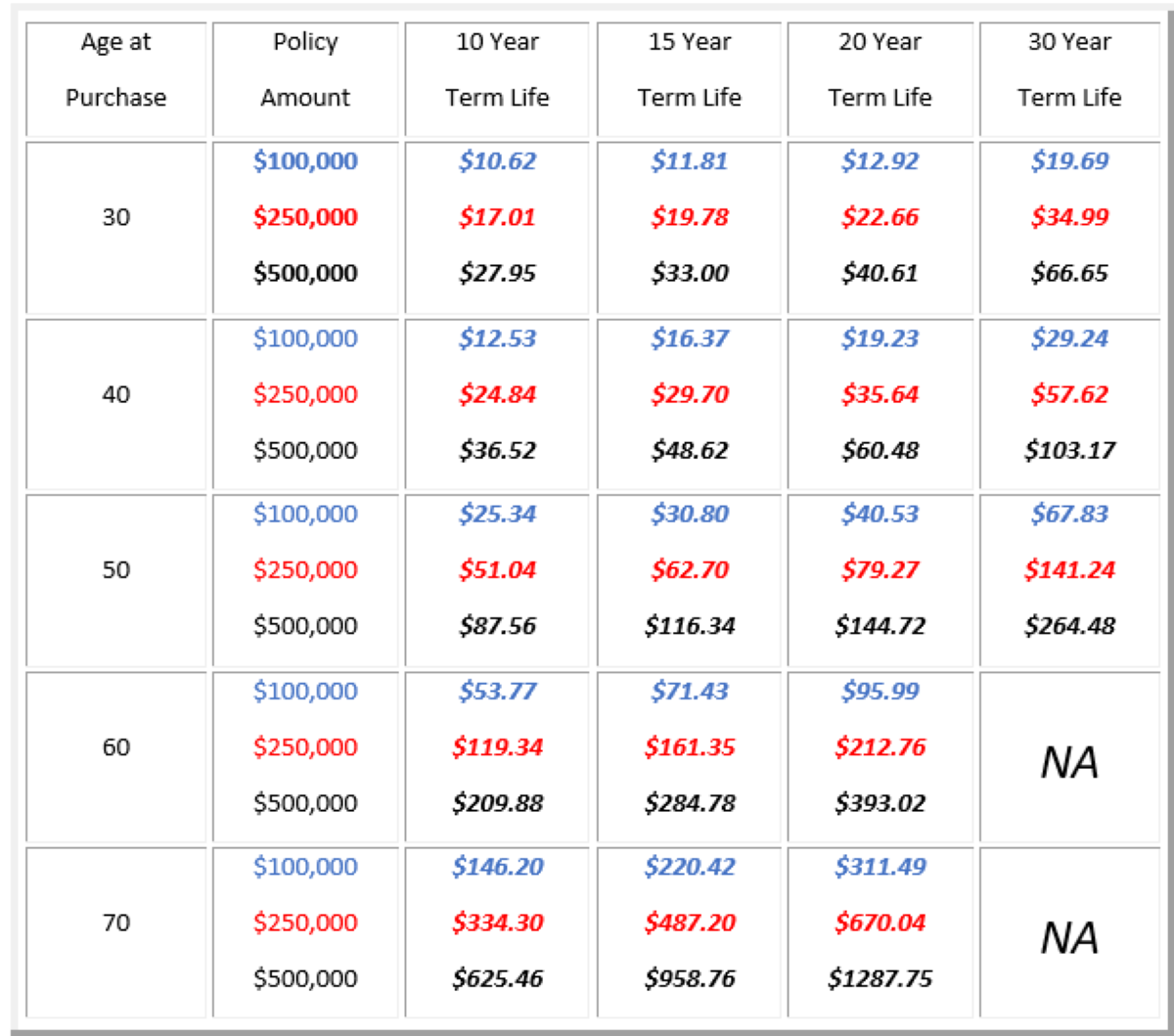Select the $212.76 20 year premium

pyautogui.click(x=880, y=747)
